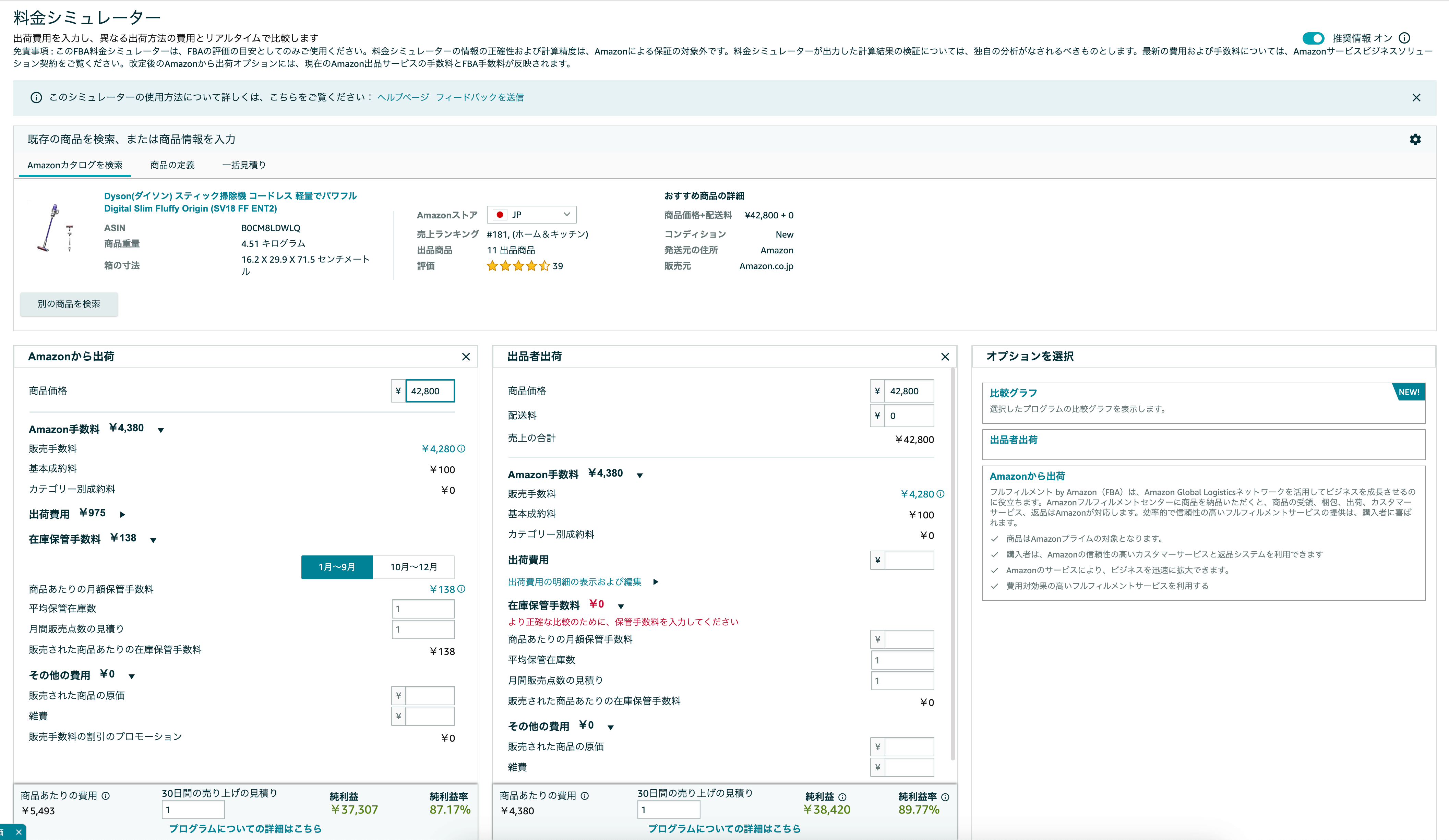Click info icon beside FBA 販売手数料 ¥4,280
This screenshot has height=840, width=1449.
click(x=461, y=448)
